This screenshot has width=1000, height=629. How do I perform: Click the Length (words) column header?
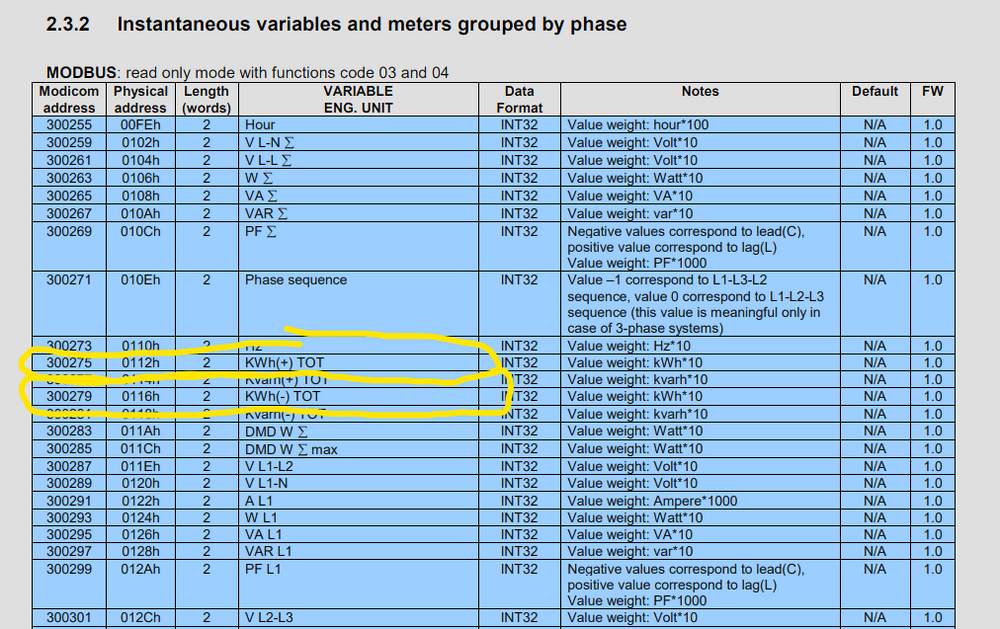click(x=206, y=99)
